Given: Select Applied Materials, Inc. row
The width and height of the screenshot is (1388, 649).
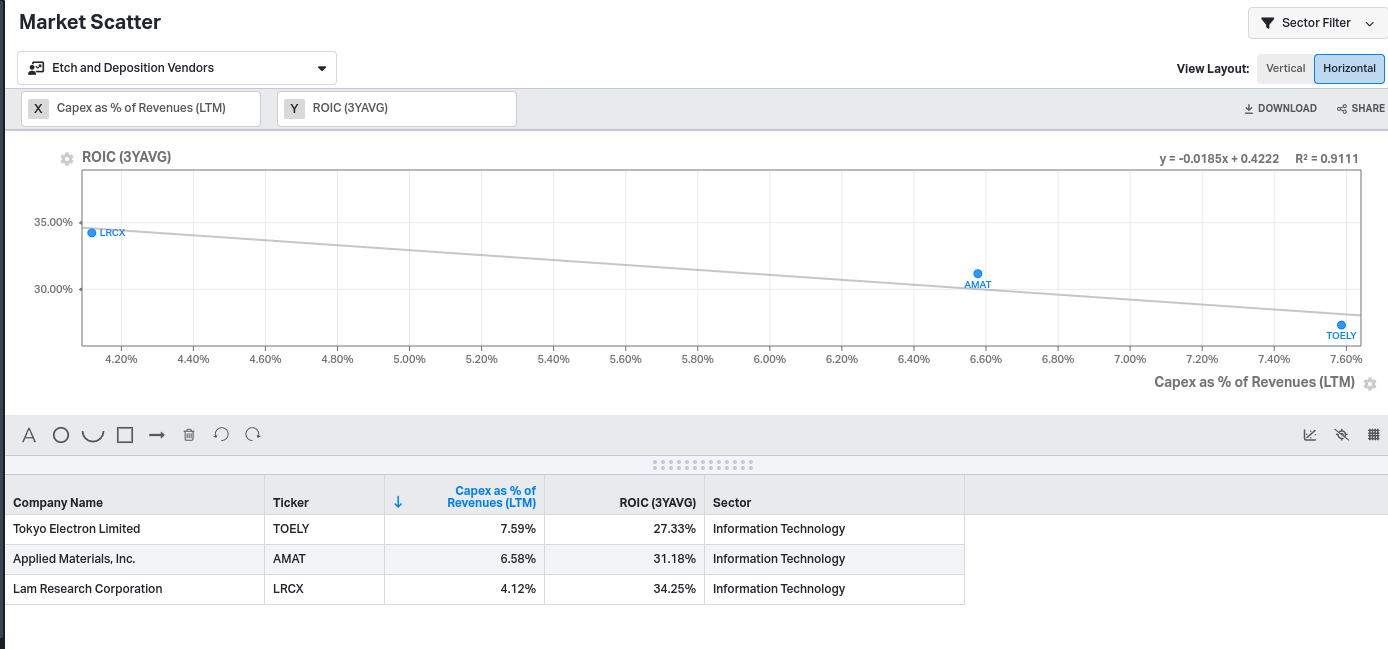Looking at the screenshot, I should coord(485,559).
